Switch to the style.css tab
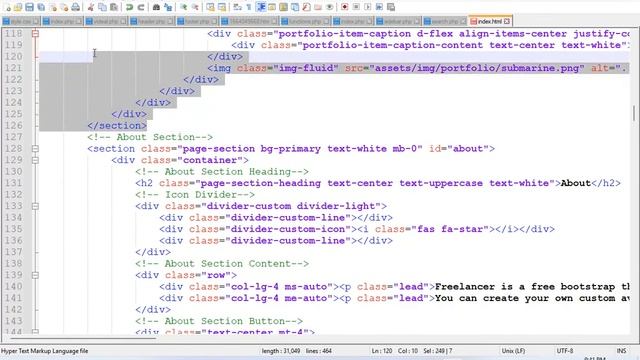The height and width of the screenshot is (360, 640). point(21,21)
